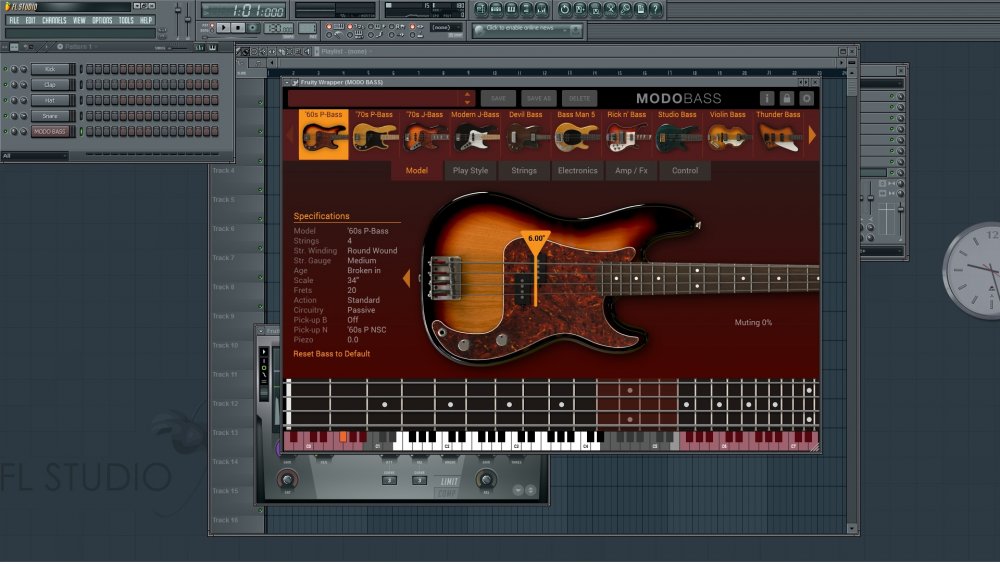Click the SAVE preset button

pos(498,98)
